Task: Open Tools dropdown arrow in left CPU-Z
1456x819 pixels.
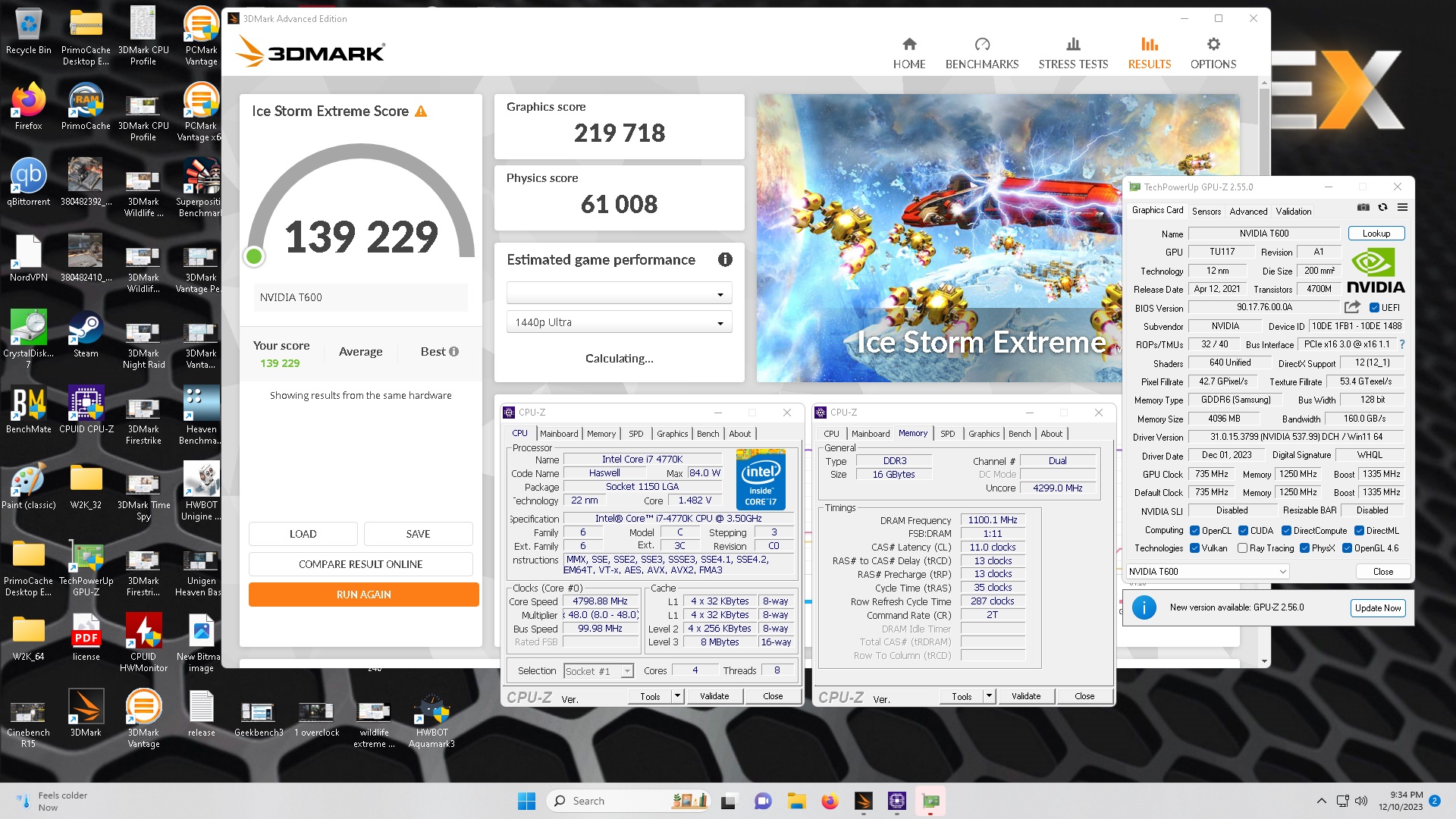Action: tap(677, 696)
